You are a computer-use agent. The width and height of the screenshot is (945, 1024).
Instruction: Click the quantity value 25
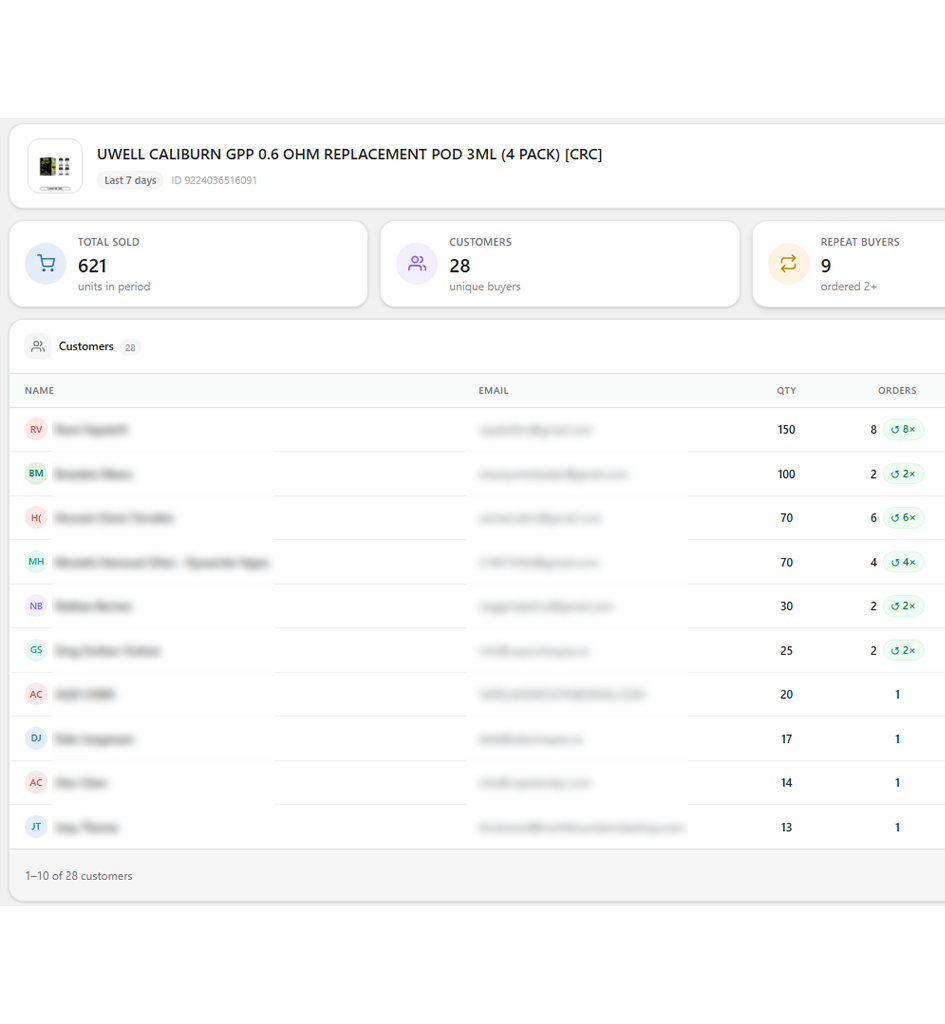click(x=786, y=650)
